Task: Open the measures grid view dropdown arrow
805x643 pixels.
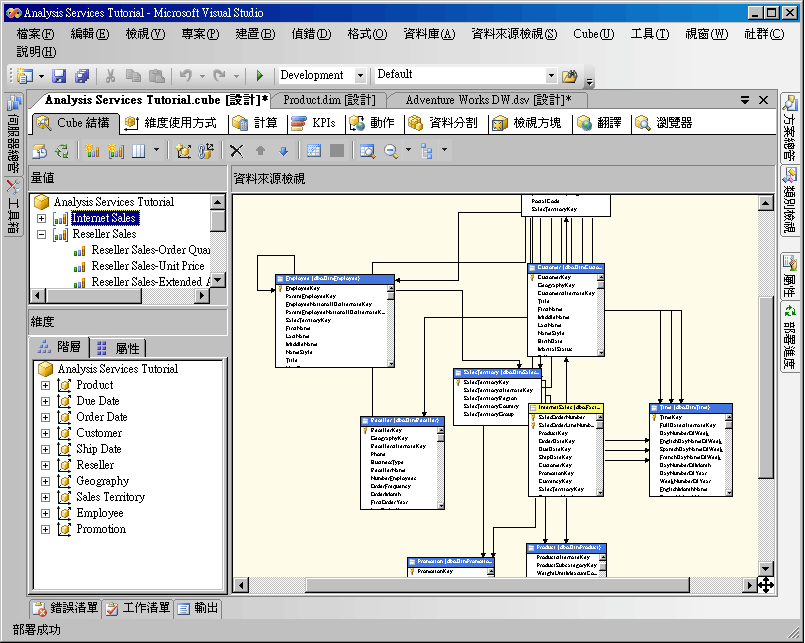Action: click(157, 150)
